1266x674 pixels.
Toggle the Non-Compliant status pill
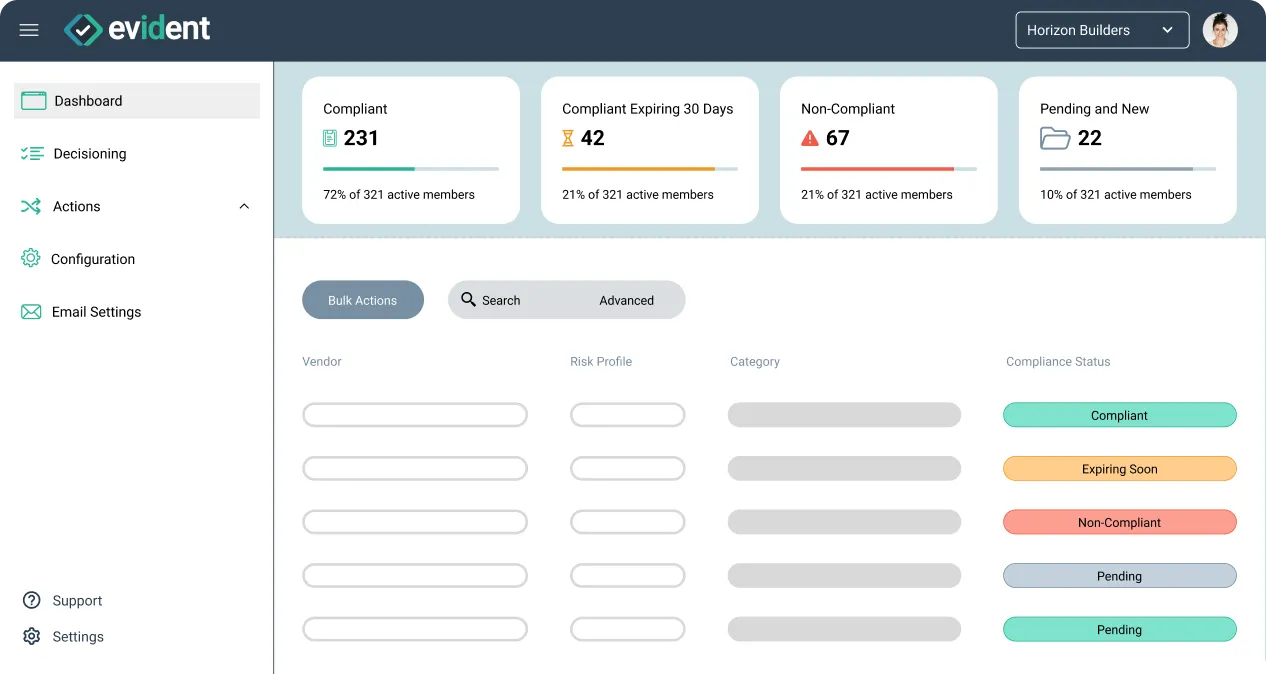pyautogui.click(x=1119, y=522)
